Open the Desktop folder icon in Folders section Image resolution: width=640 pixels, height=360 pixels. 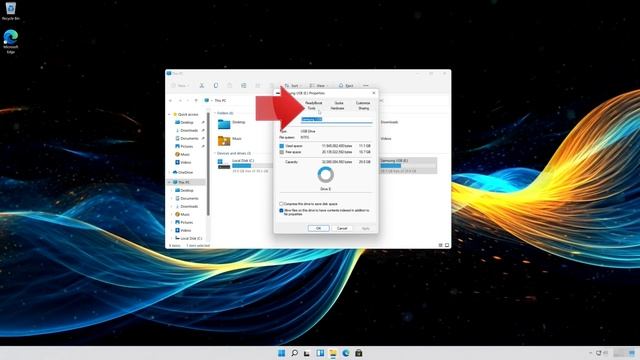[x=224, y=124]
